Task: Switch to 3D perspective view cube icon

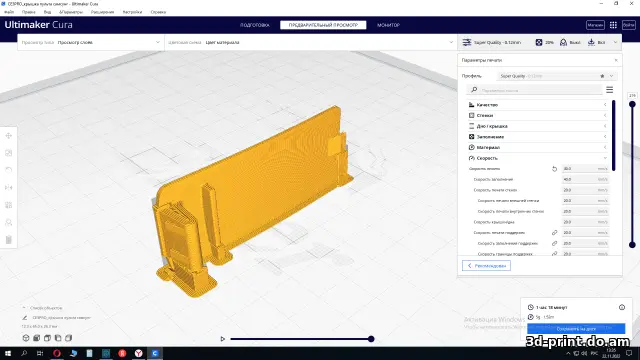Action: pyautogui.click(x=26, y=338)
